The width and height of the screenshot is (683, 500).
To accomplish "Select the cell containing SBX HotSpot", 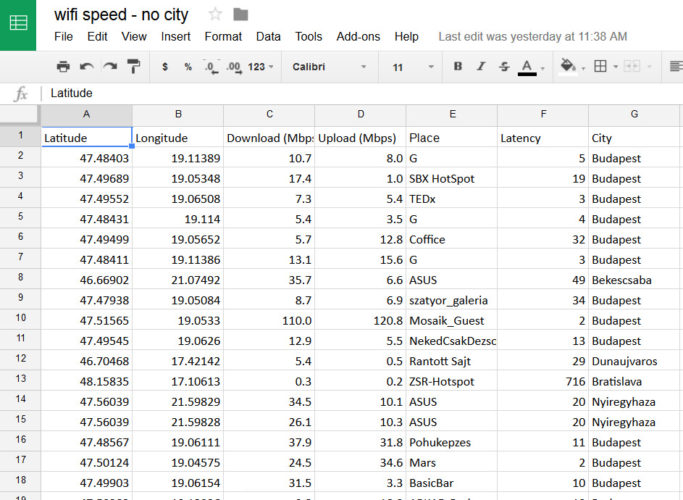I will tap(452, 178).
